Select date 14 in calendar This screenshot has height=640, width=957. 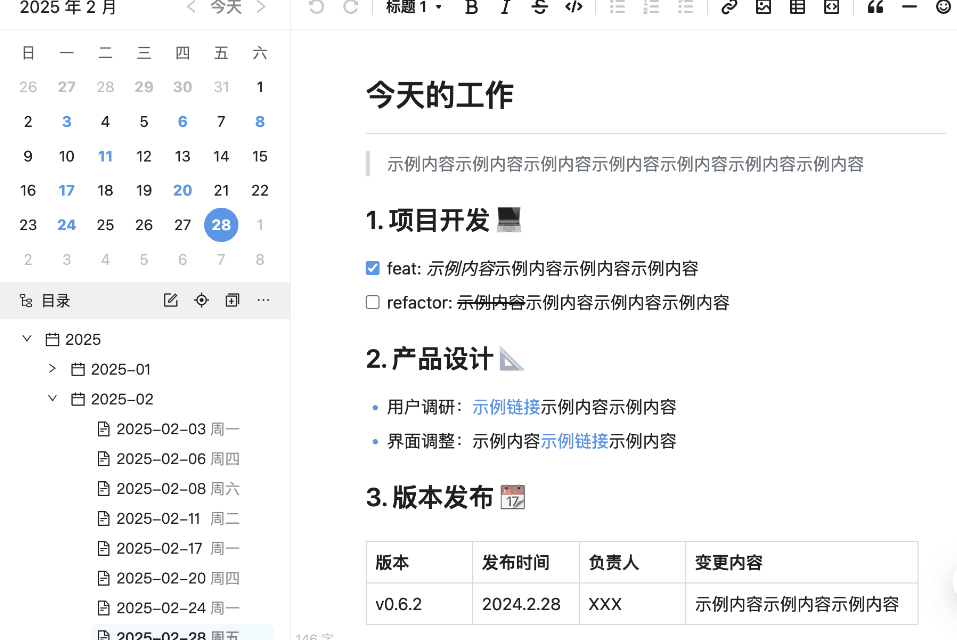pyautogui.click(x=221, y=156)
